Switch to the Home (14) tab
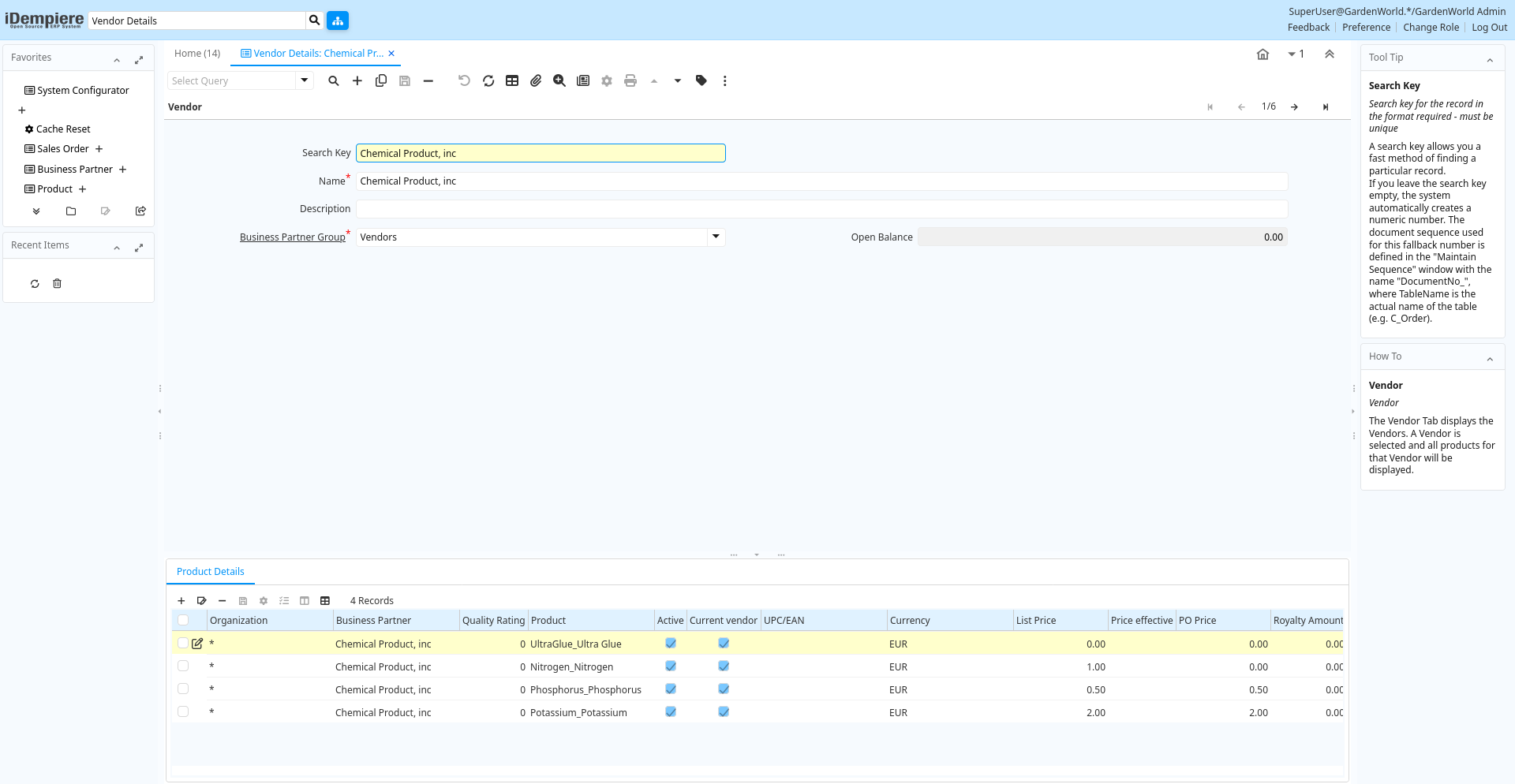This screenshot has height=784, width=1515. [197, 54]
